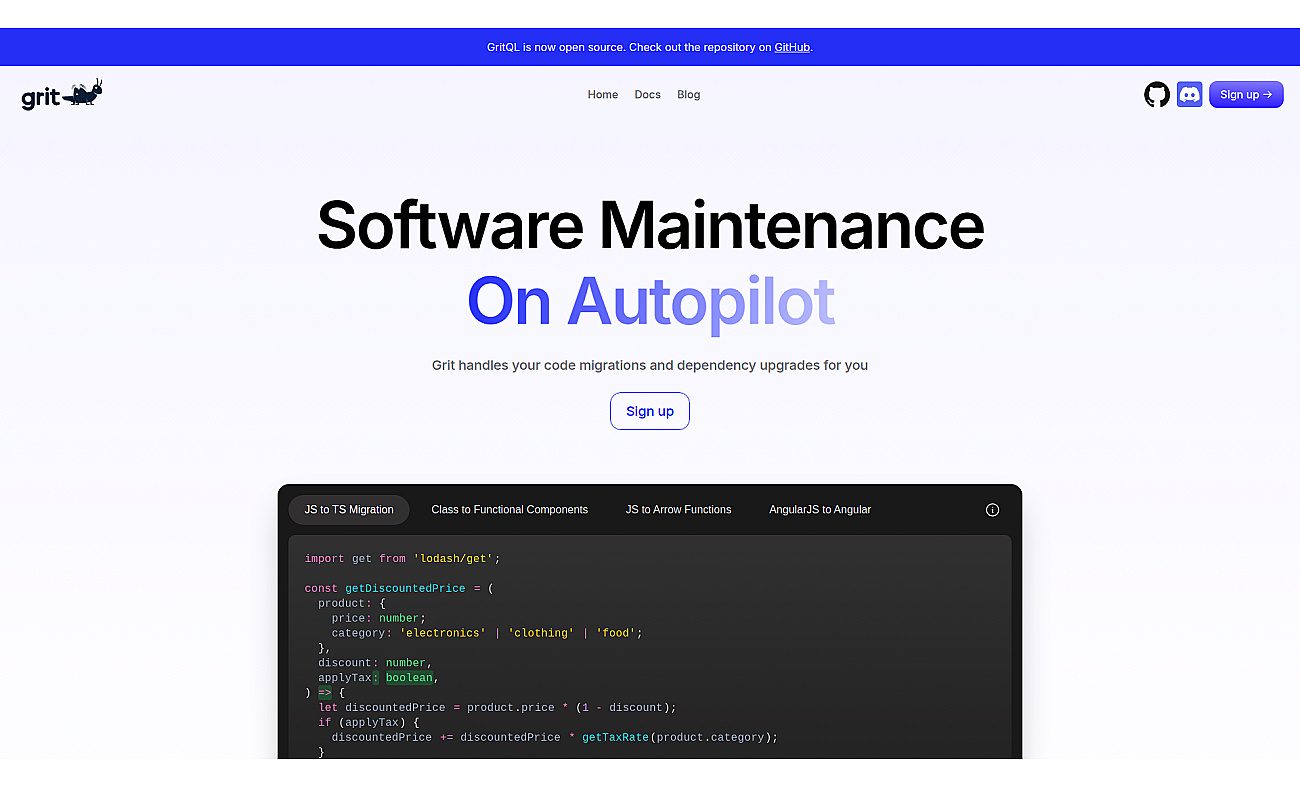Switch to AngularJS to Angular tab
The image size is (1300, 788).
point(820,510)
